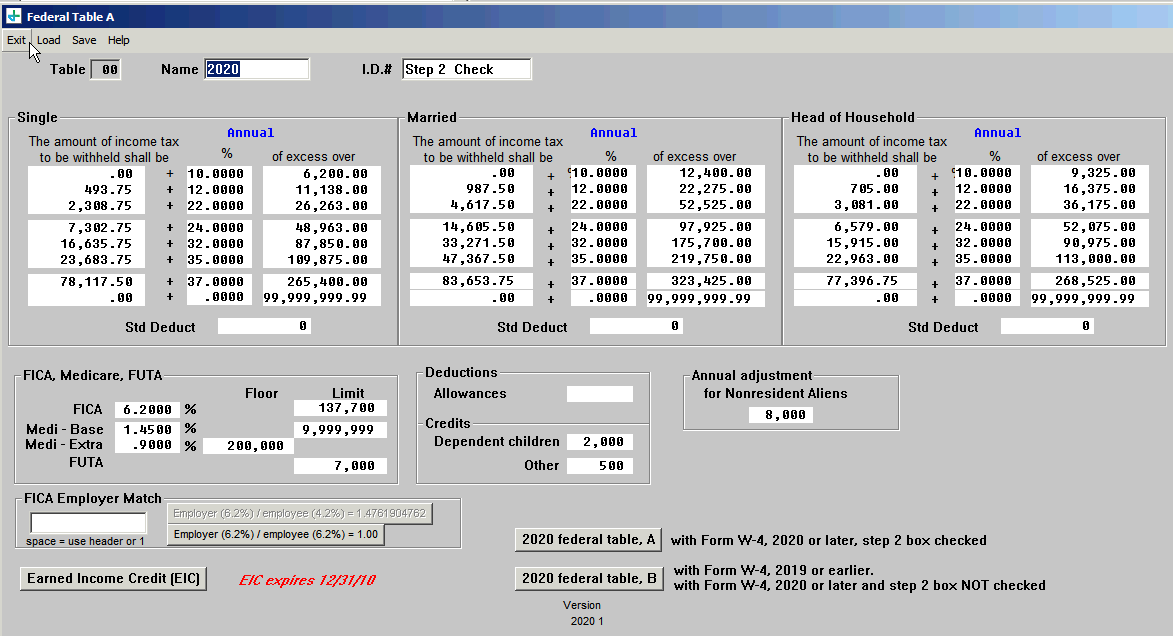Viewport: 1173px width, 636px height.
Task: Click Married withholding amount 33,271.50
Action: [x=471, y=243]
